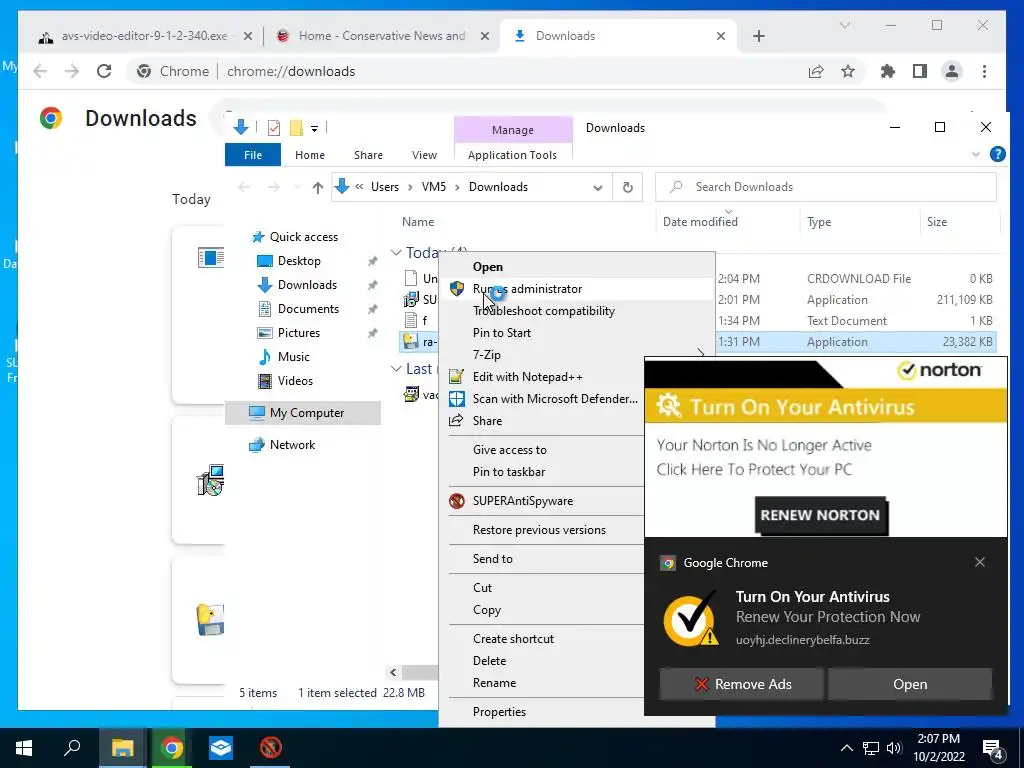This screenshot has height=768, width=1024.
Task: Go up one folder level
Action: [x=317, y=187]
